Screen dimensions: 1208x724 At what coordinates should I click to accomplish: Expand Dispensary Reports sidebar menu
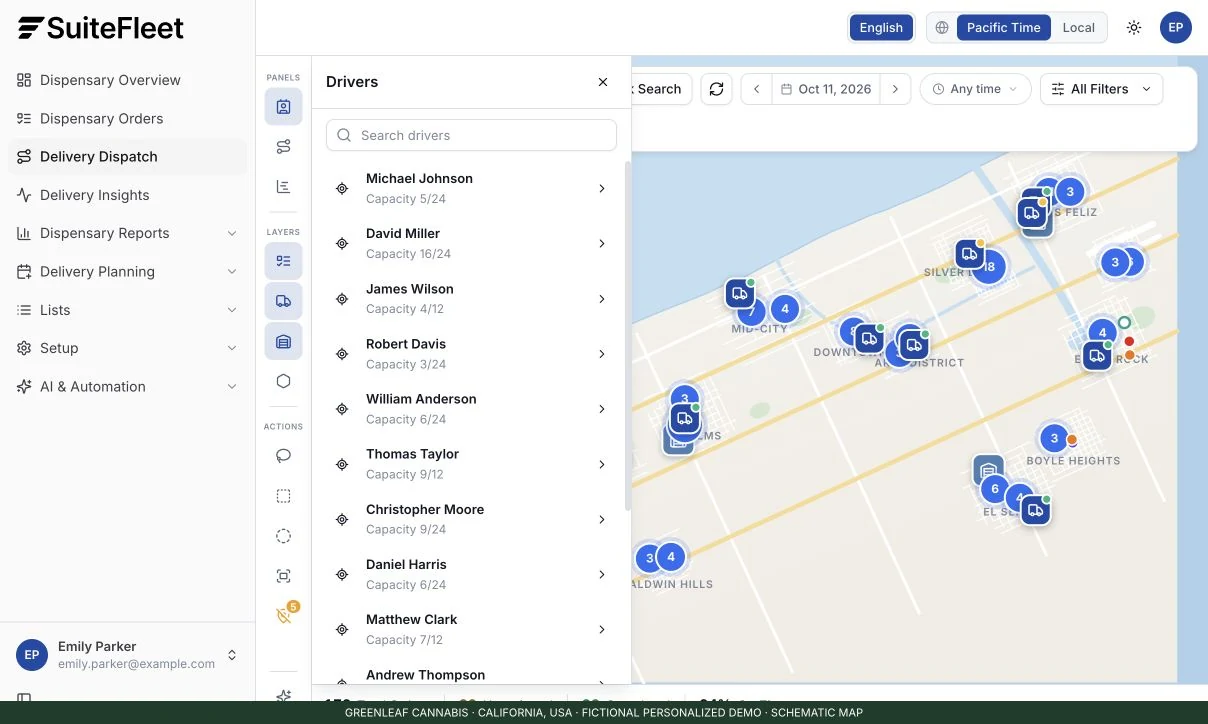127,233
